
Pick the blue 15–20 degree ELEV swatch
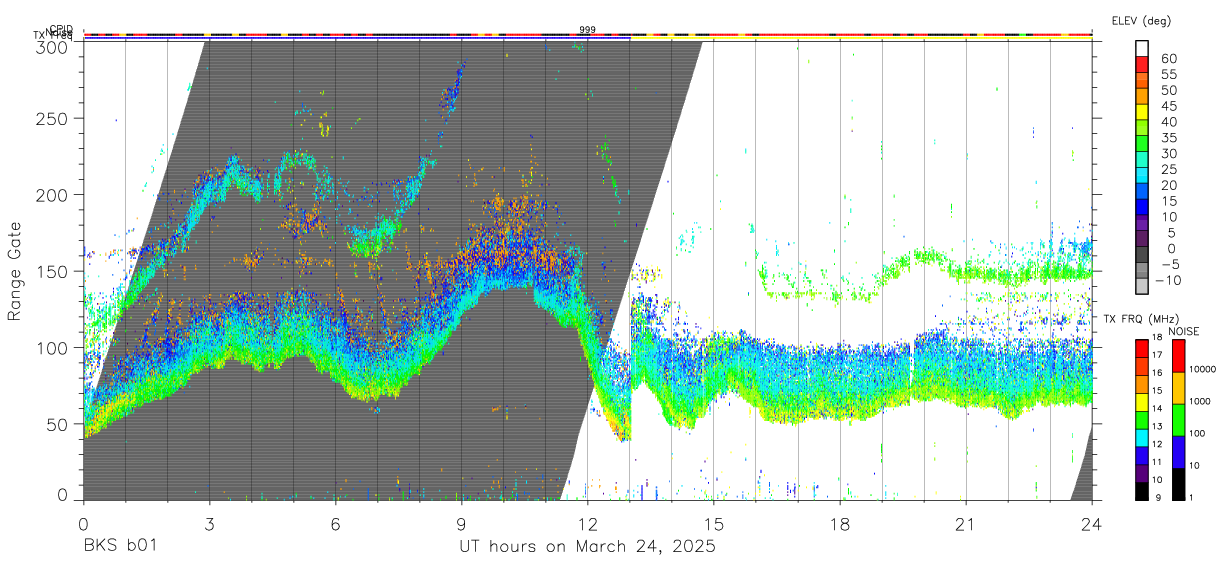tap(1143, 193)
